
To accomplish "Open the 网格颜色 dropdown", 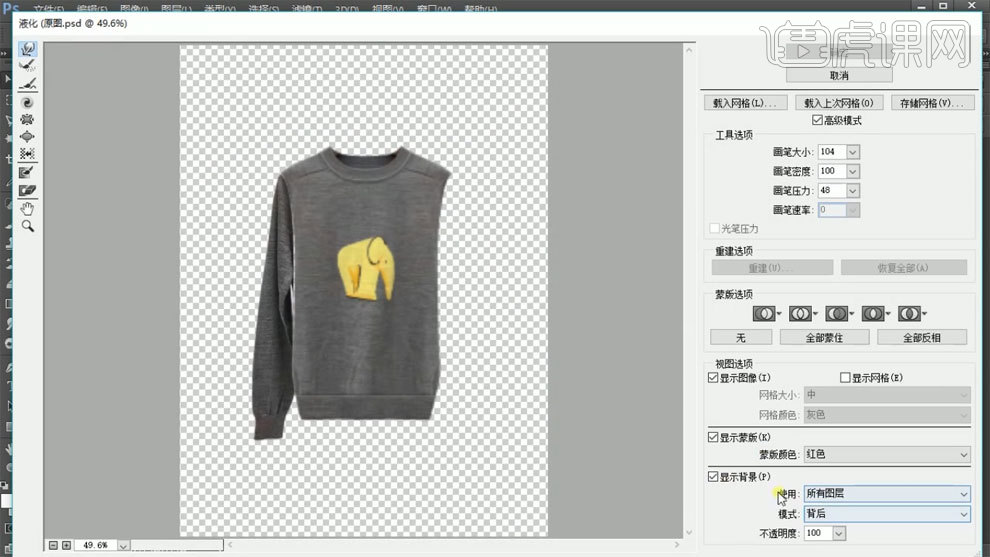I will pos(887,414).
